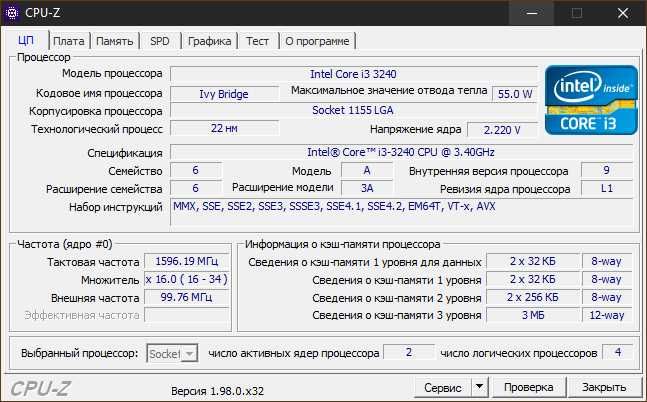Click the empty Эффективная частота field
Image resolution: width=647 pixels, height=402 pixels.
pos(187,315)
